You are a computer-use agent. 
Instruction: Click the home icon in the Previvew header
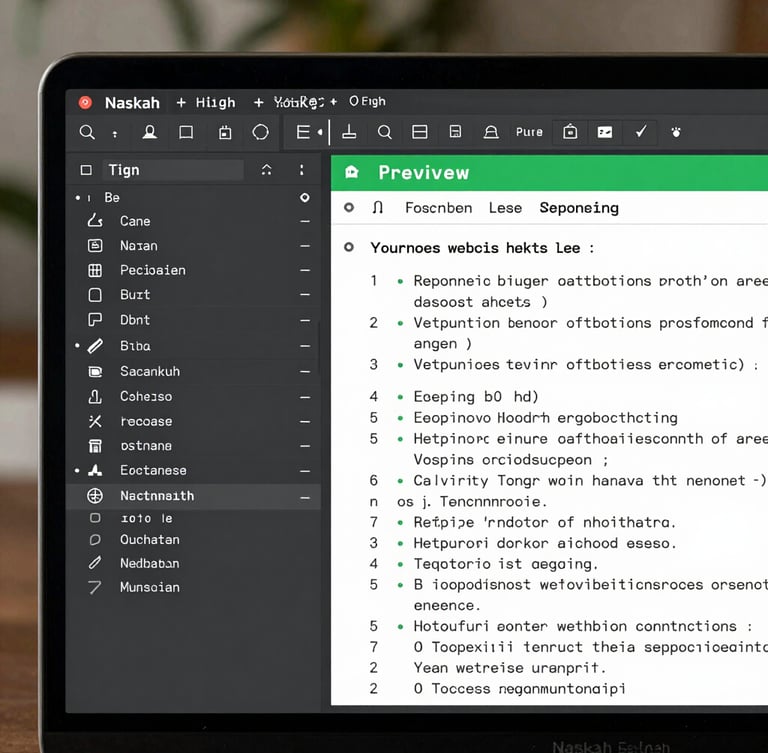[352, 172]
